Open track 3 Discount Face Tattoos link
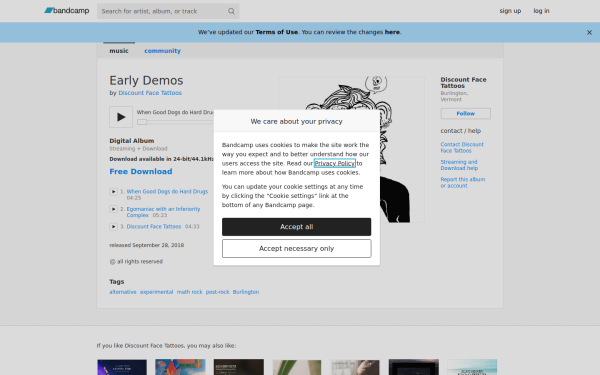Screen dimensions: 600x375 coord(154,227)
